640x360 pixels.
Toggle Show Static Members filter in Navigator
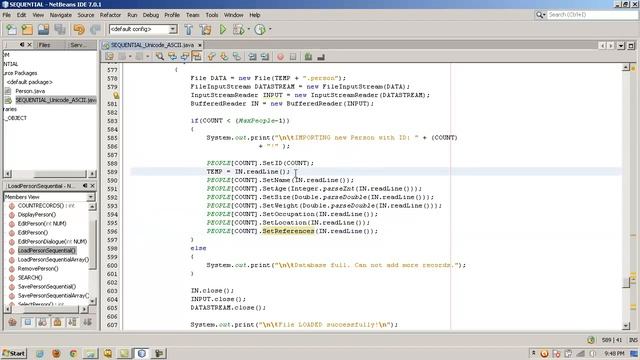point(42,322)
